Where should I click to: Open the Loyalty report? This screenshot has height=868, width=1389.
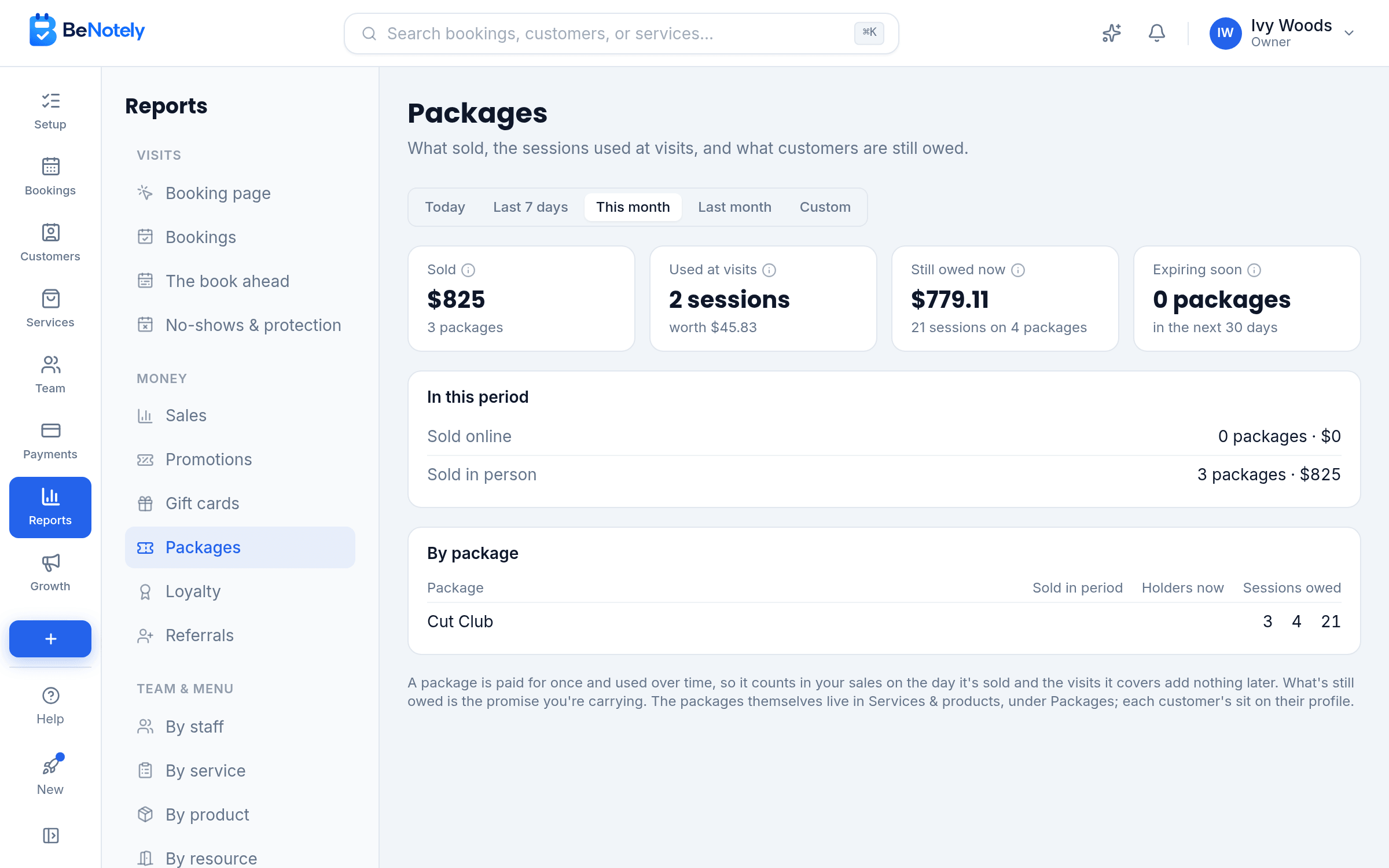point(240,591)
